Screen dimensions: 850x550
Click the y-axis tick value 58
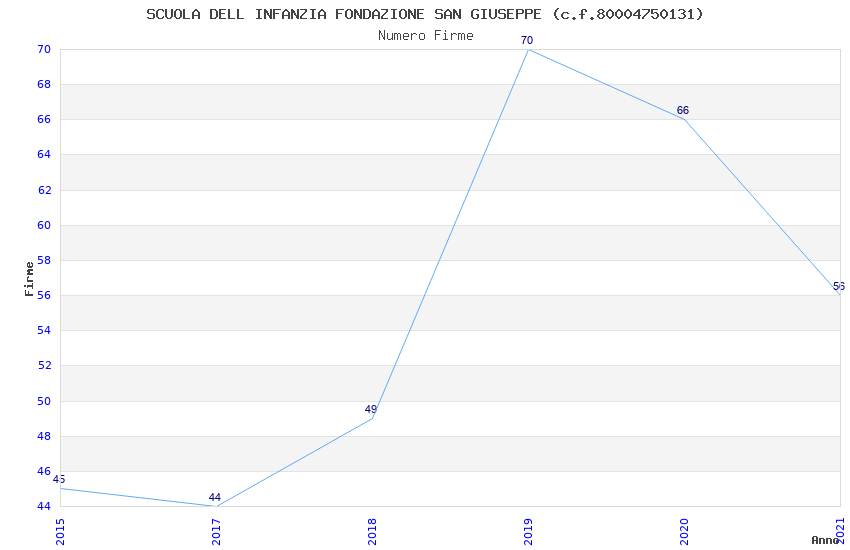click(44, 260)
